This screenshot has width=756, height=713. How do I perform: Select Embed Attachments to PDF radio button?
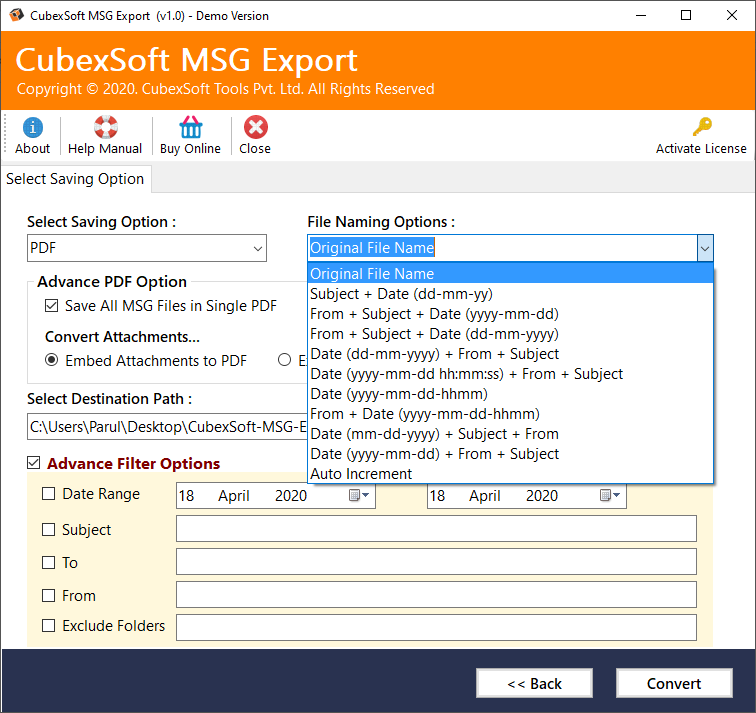coord(52,360)
